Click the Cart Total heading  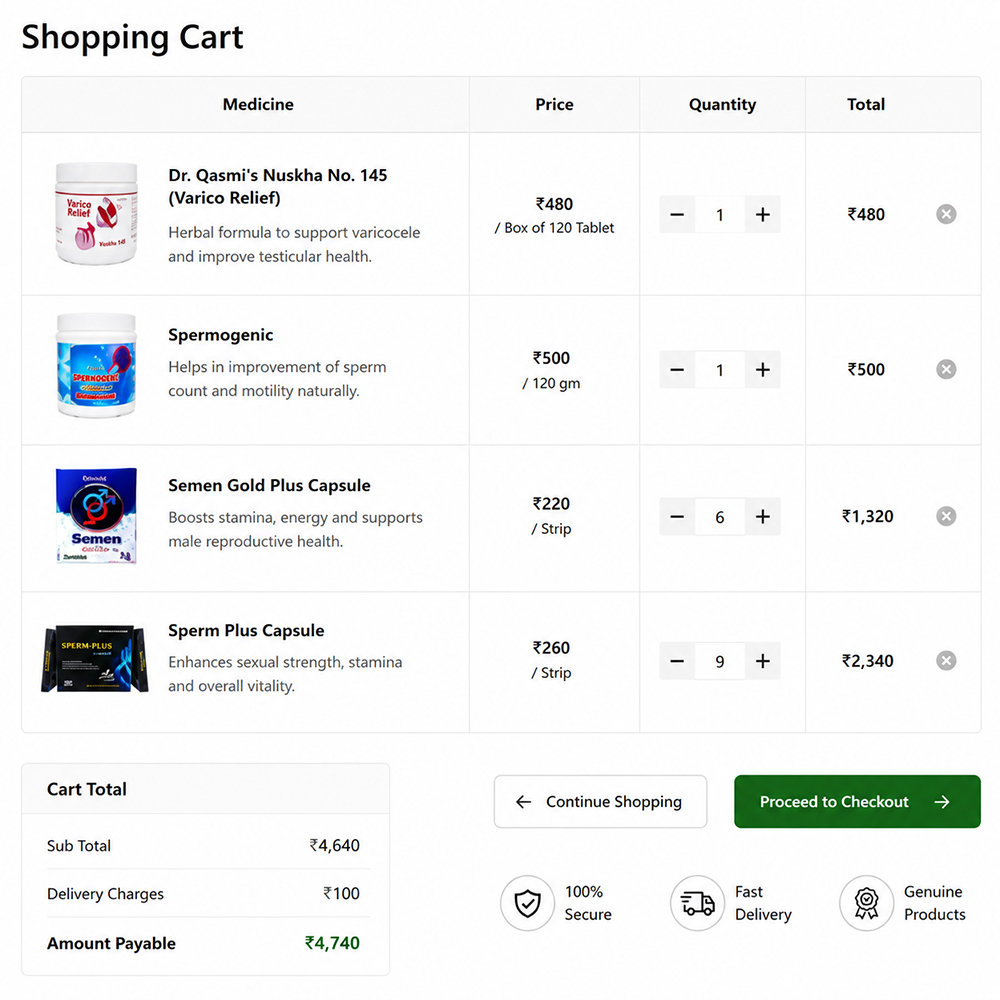[87, 790]
